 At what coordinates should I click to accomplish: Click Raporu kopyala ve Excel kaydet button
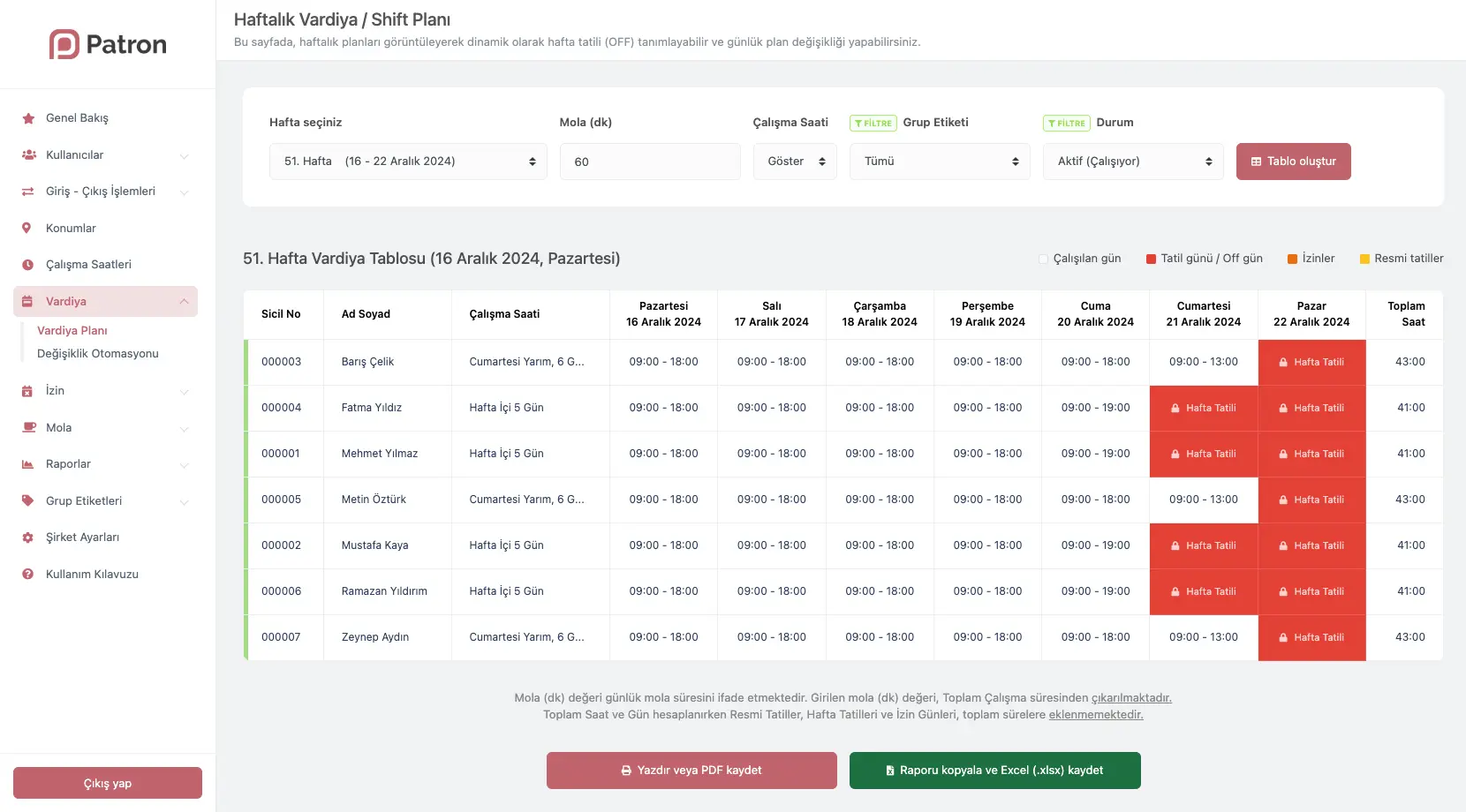(994, 771)
